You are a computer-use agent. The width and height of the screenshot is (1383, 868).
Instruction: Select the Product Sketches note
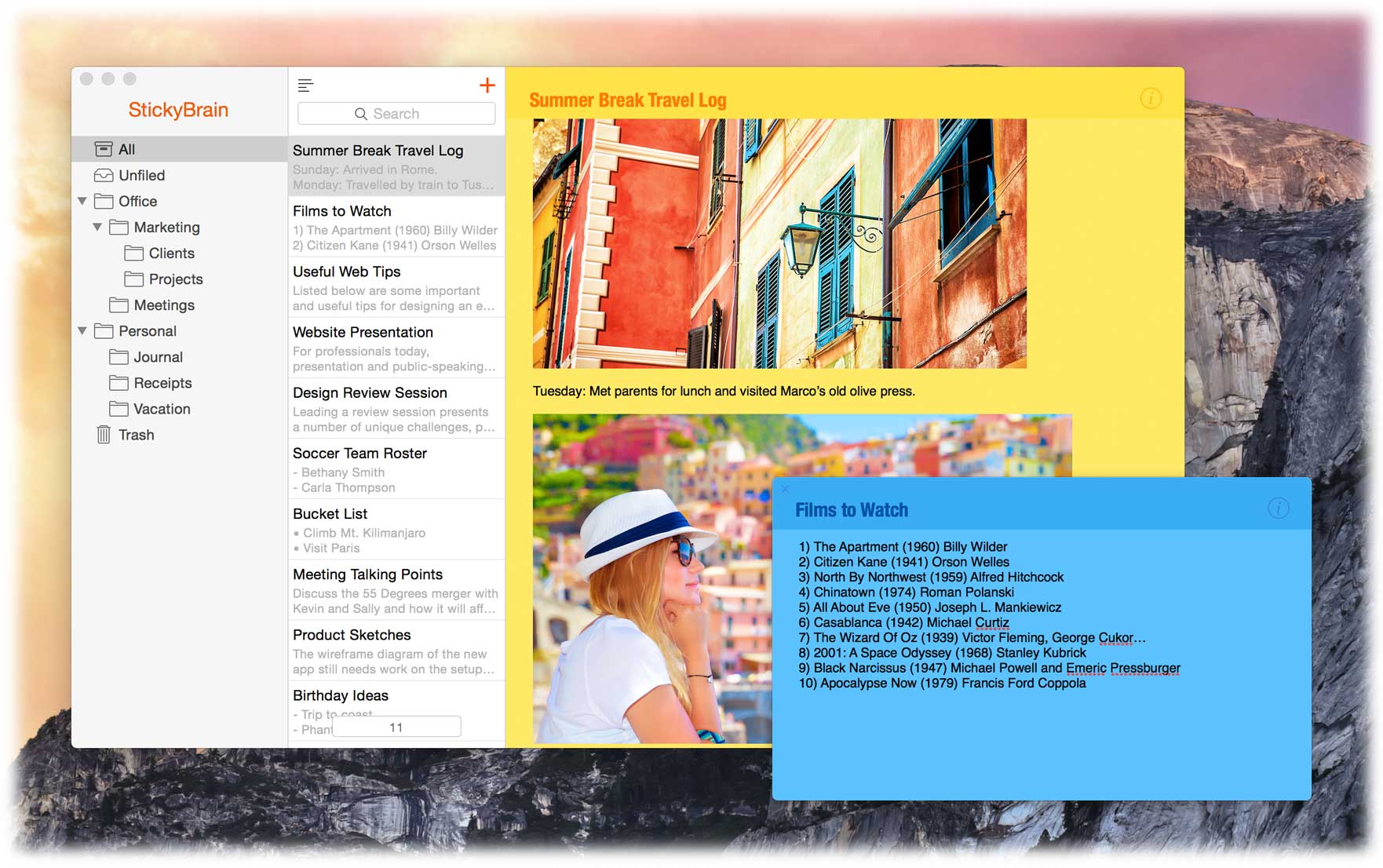pos(396,649)
